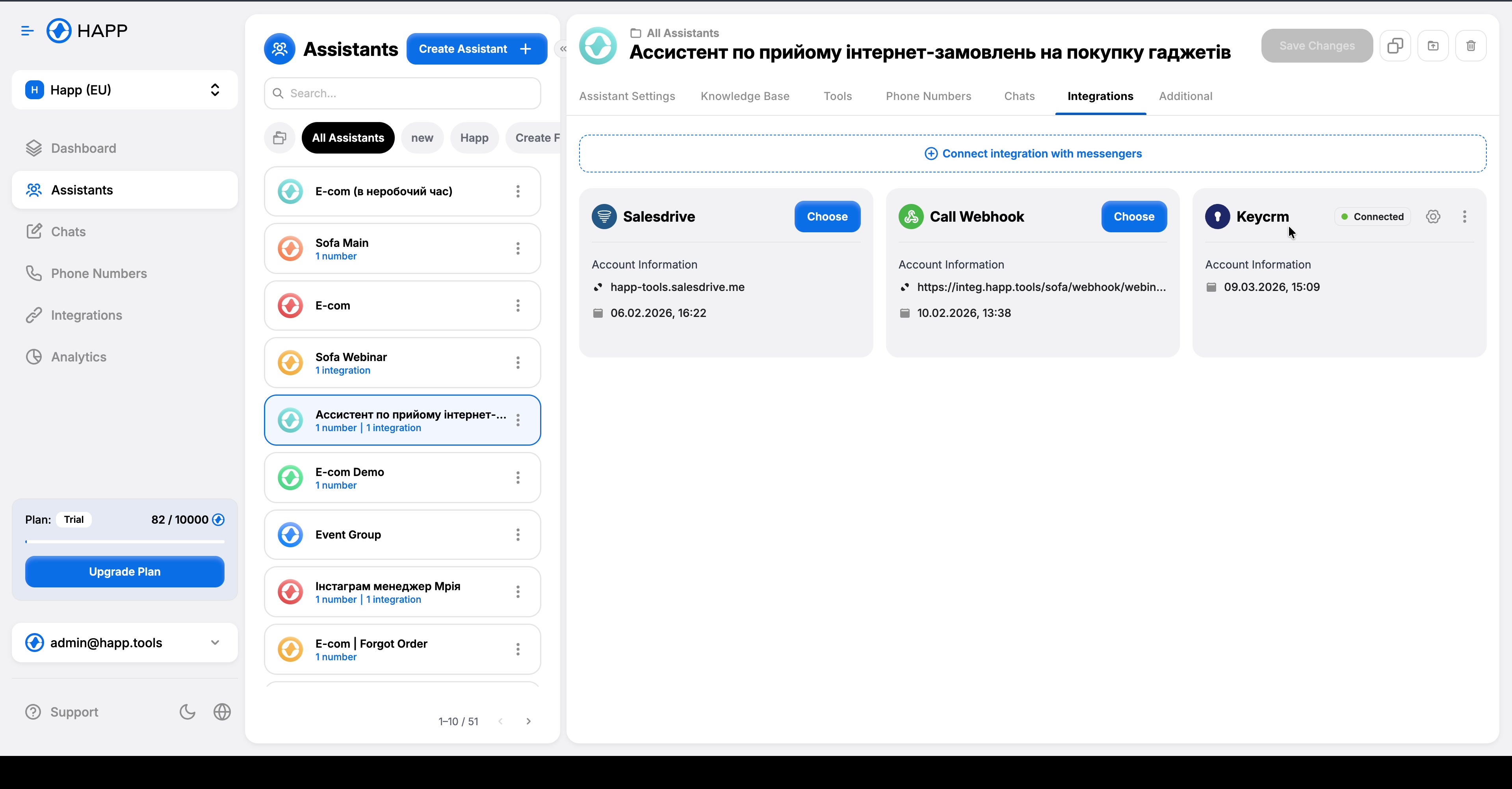Open the Dashboard from the sidebar
Screen dimensions: 1512x789
(x=84, y=148)
